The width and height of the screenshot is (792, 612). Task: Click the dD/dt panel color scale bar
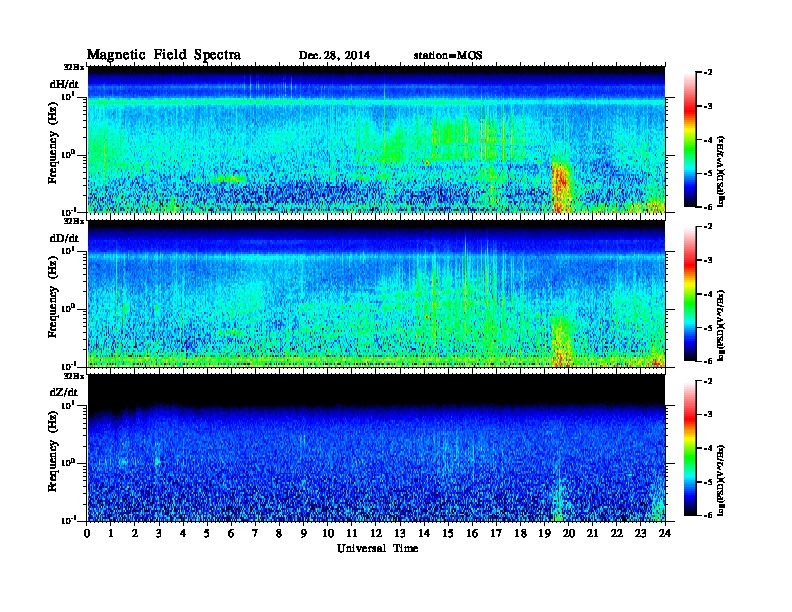point(690,294)
